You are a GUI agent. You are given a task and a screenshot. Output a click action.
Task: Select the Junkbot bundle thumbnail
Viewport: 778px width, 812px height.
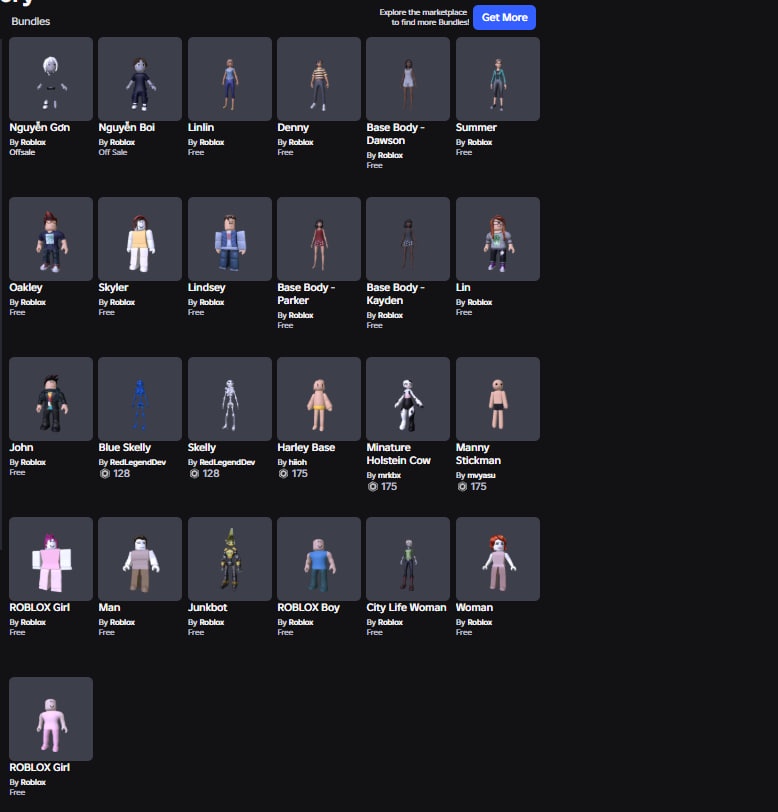(229, 559)
